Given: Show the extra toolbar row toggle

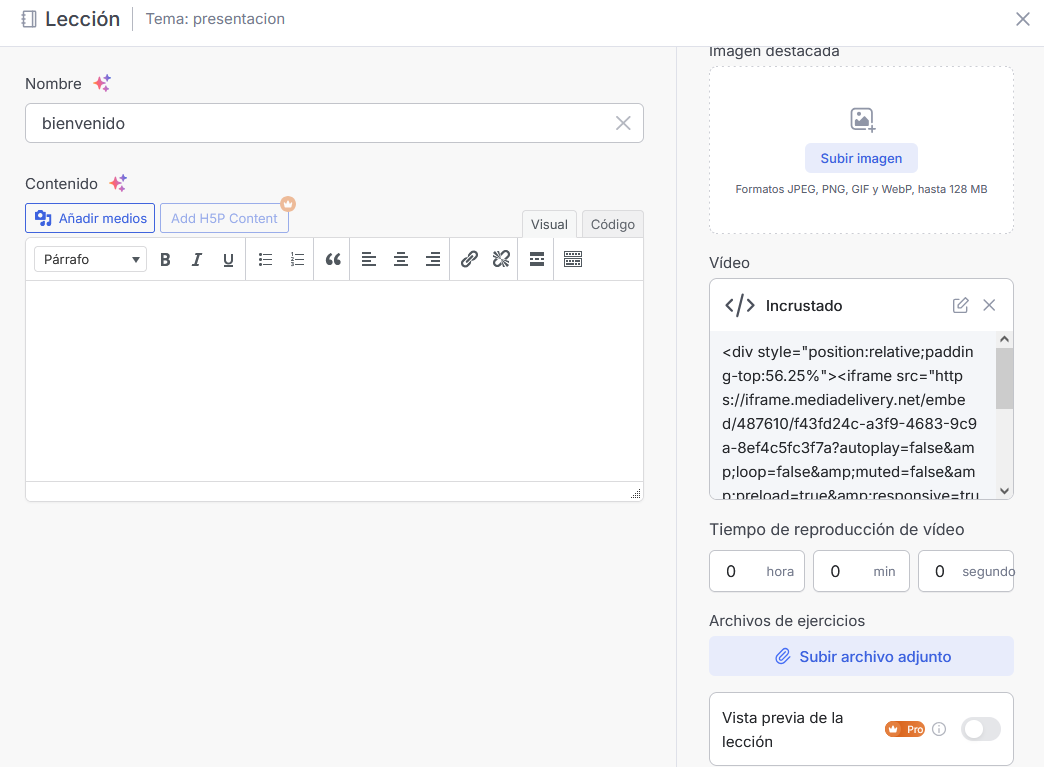Looking at the screenshot, I should pyautogui.click(x=573, y=260).
